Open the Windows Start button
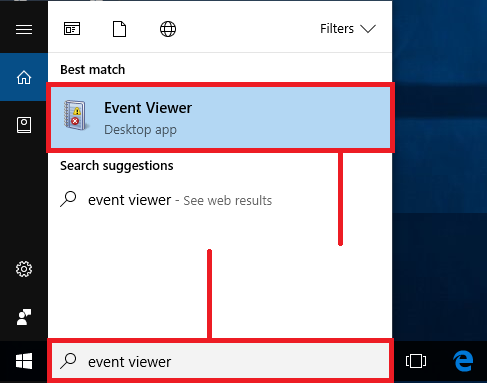Viewport: 487px width, 383px height. [24, 361]
